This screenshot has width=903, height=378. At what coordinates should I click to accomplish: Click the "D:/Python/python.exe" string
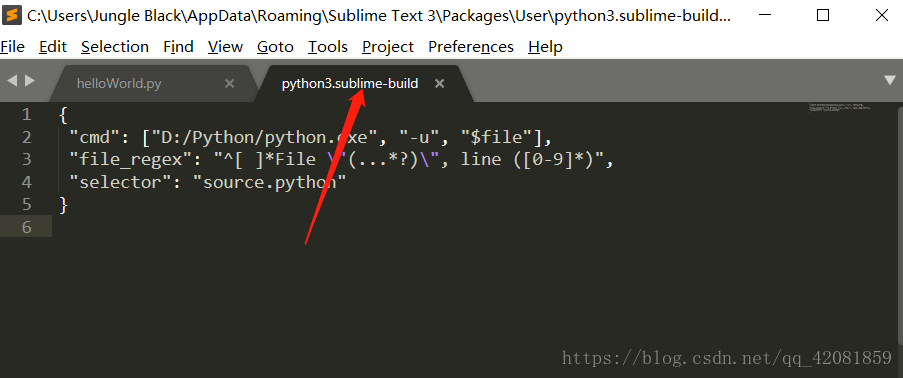coord(265,137)
